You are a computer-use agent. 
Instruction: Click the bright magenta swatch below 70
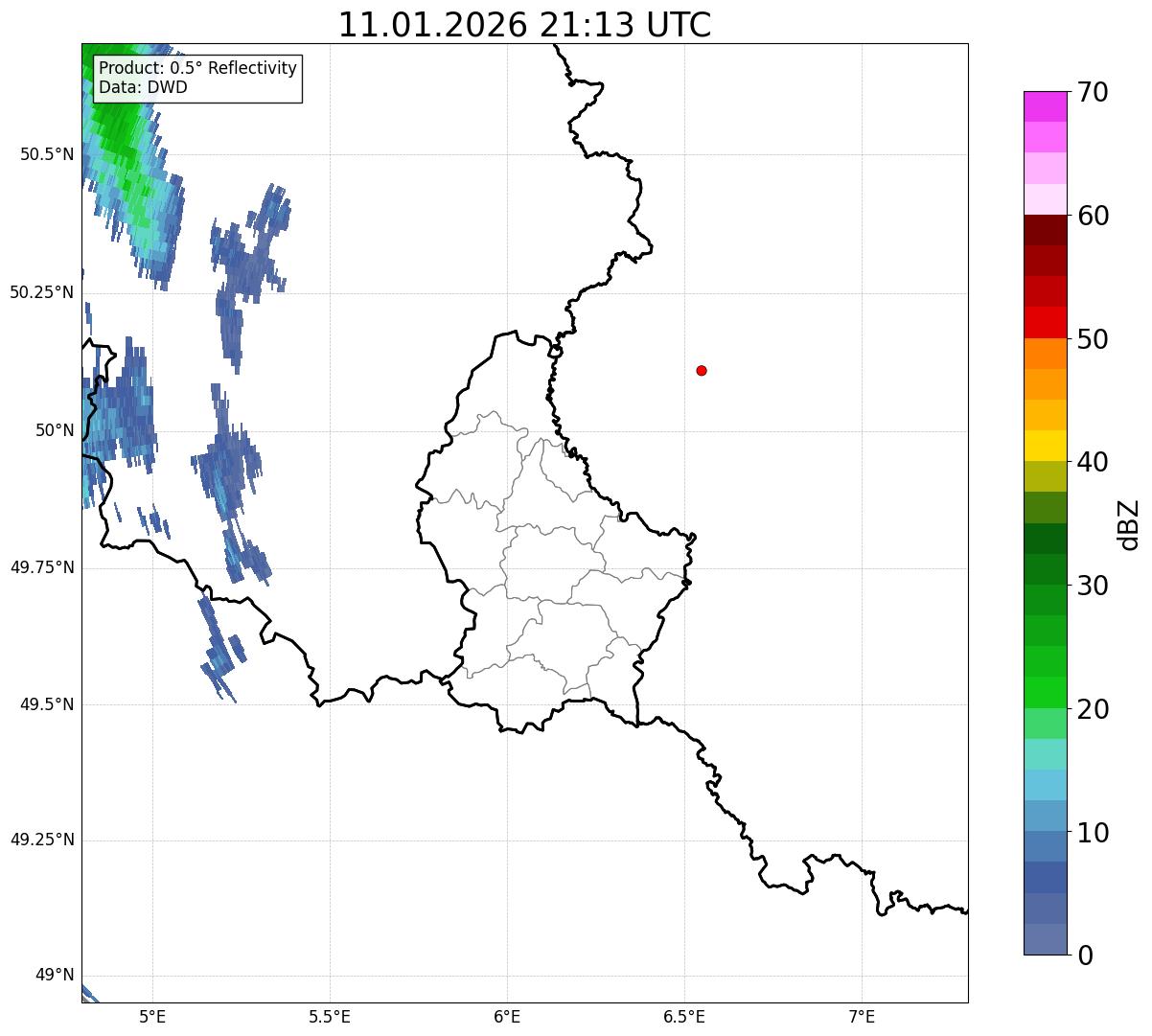click(1045, 106)
